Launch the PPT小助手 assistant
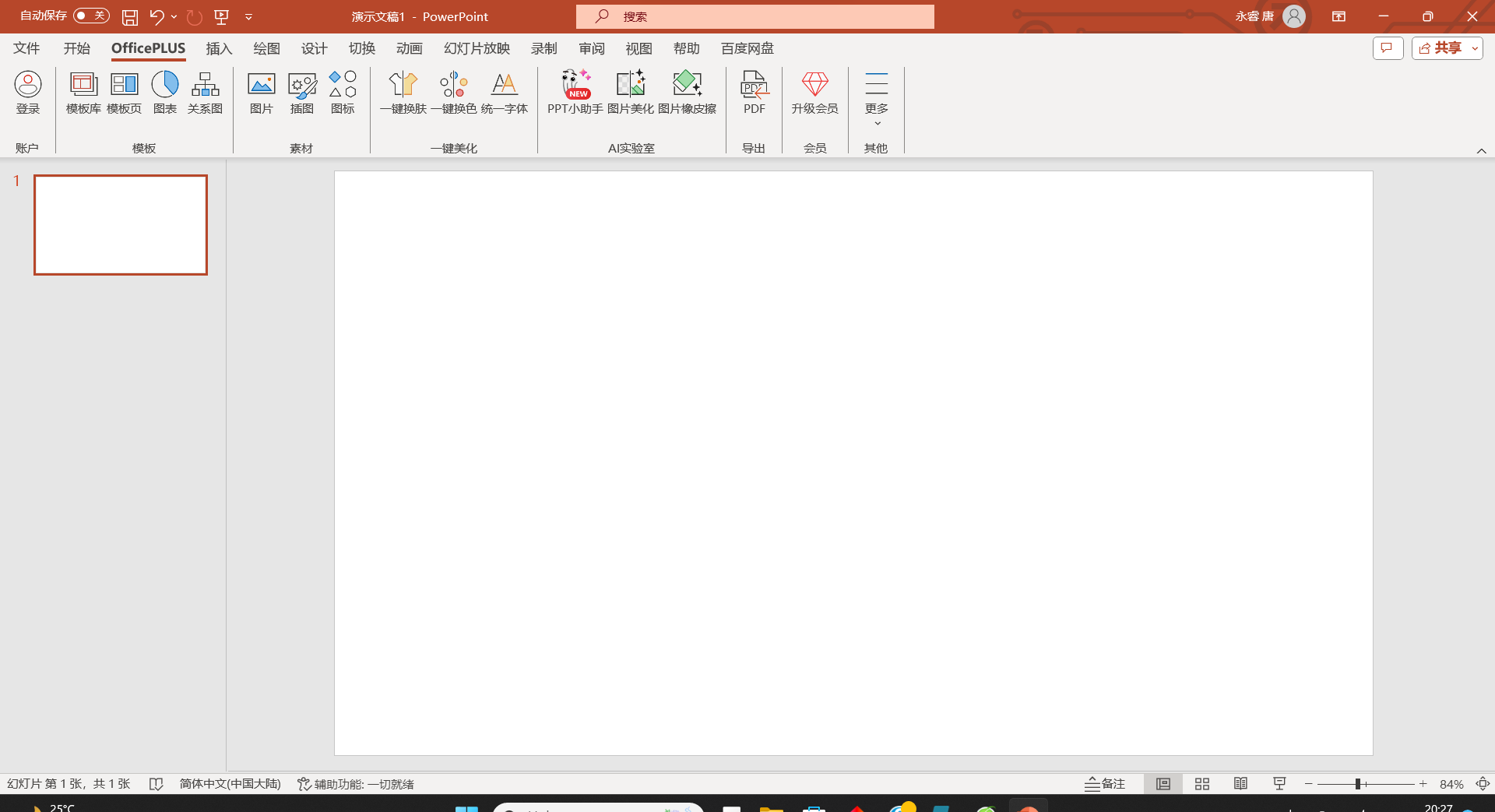Image resolution: width=1495 pixels, height=812 pixels. point(575,93)
